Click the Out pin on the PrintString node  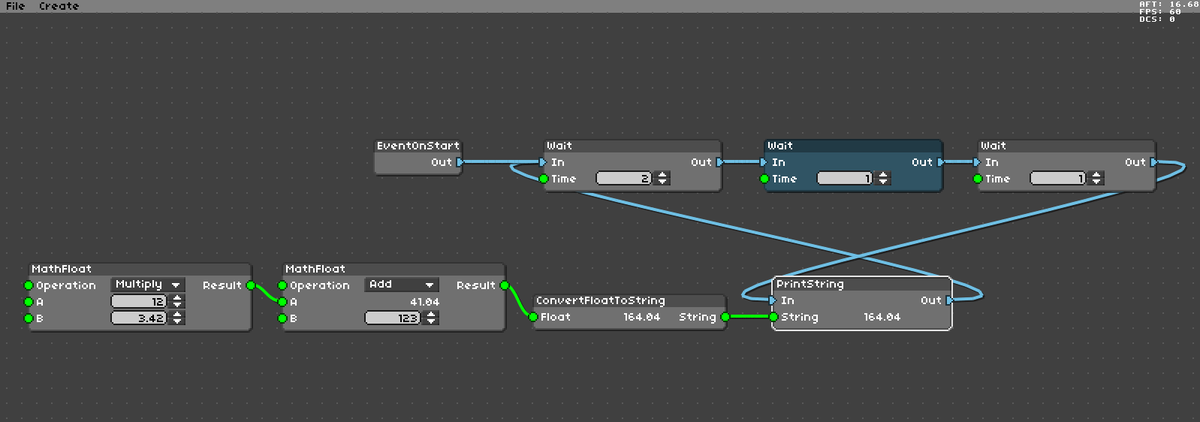(x=948, y=300)
